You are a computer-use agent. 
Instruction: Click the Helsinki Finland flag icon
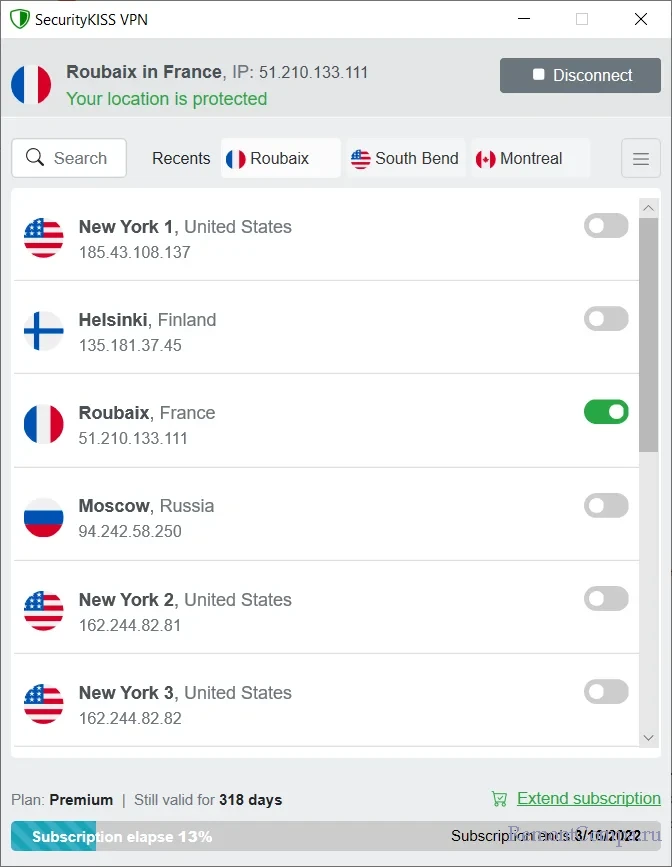43,332
